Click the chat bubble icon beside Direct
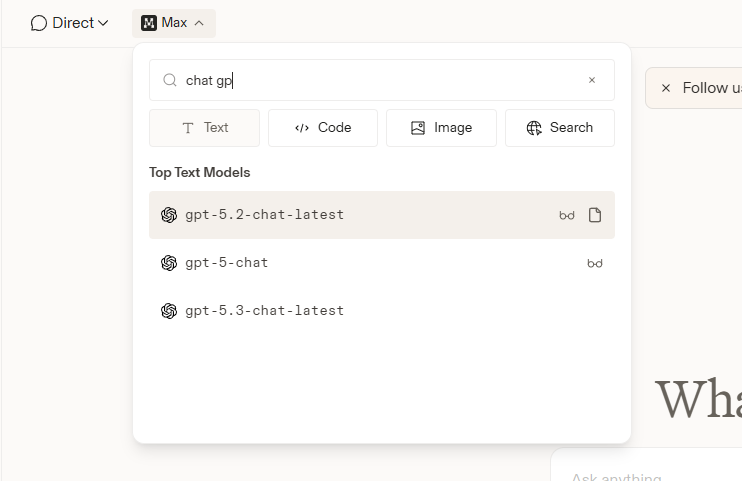Viewport: 742px width, 481px height. (x=39, y=23)
